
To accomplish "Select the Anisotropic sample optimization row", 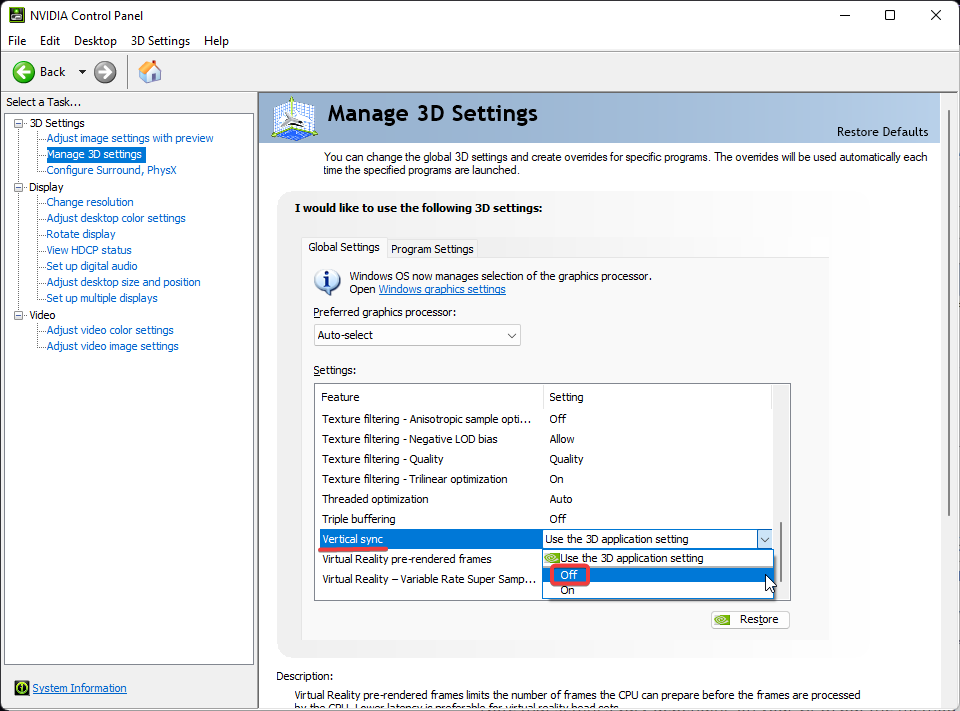I will pyautogui.click(x=545, y=419).
